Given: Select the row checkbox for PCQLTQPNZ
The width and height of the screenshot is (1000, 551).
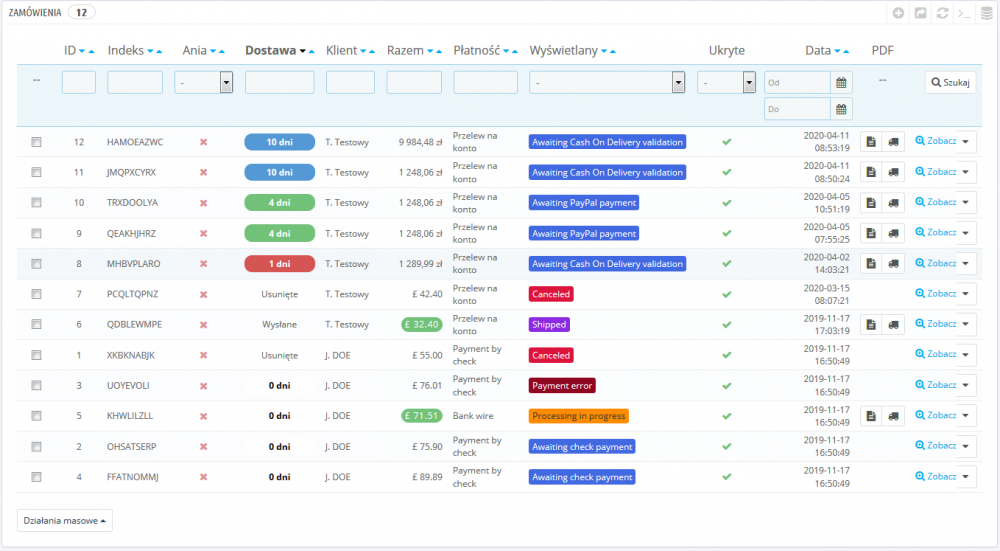Looking at the screenshot, I should tap(36, 294).
